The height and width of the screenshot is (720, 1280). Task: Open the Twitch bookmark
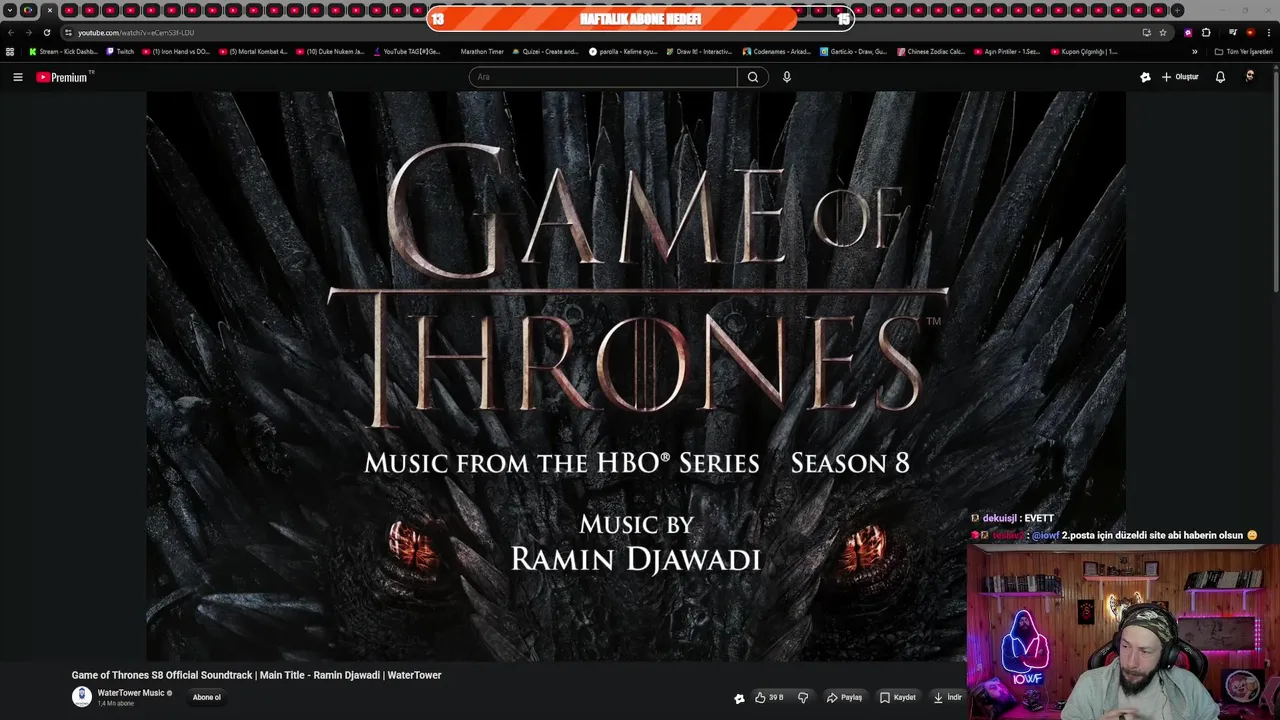(120, 52)
